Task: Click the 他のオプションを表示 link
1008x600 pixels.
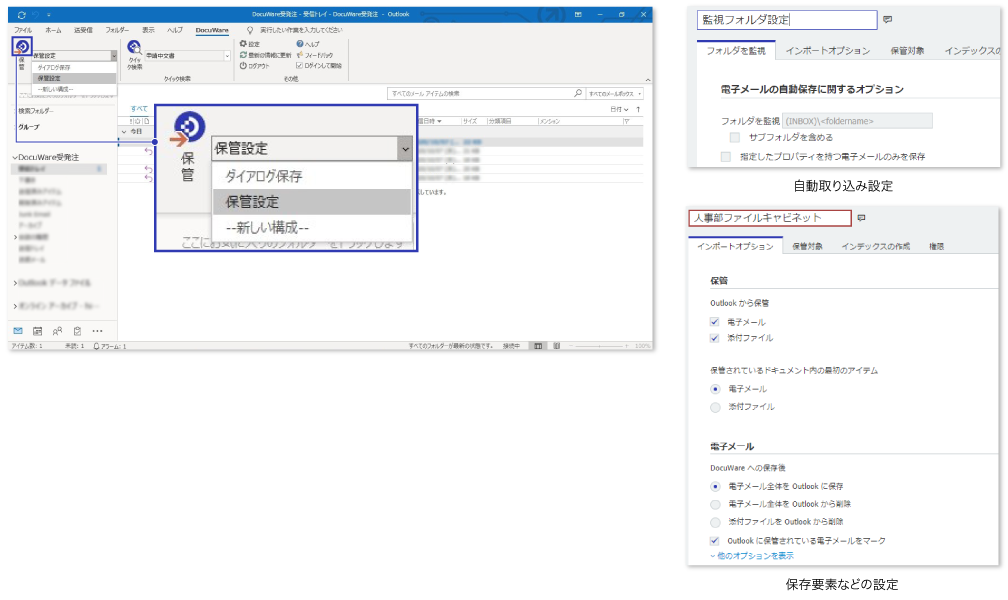Action: coord(752,555)
